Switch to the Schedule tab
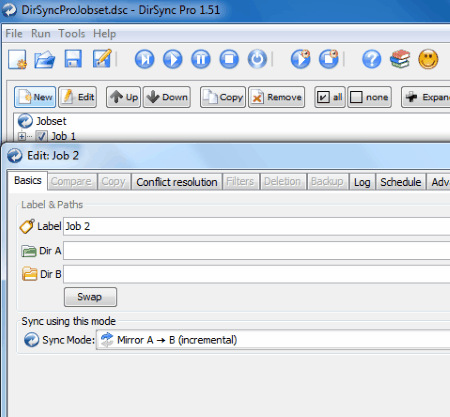 (401, 182)
